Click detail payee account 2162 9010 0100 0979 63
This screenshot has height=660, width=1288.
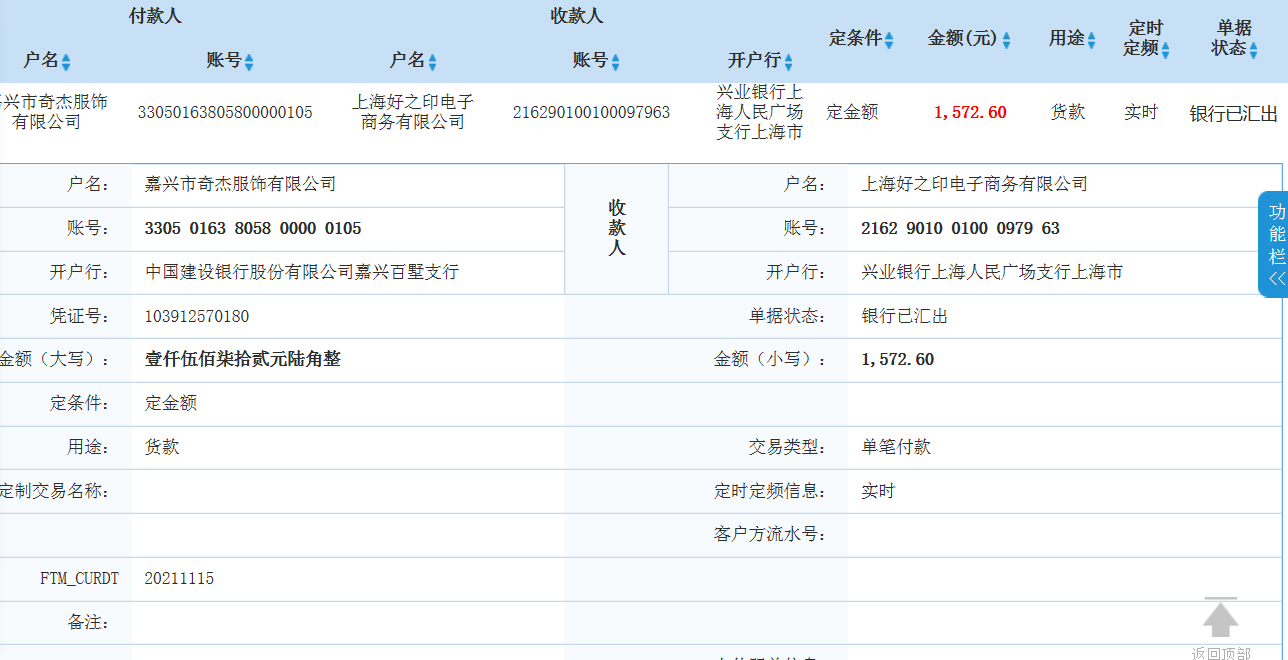[x=960, y=228]
